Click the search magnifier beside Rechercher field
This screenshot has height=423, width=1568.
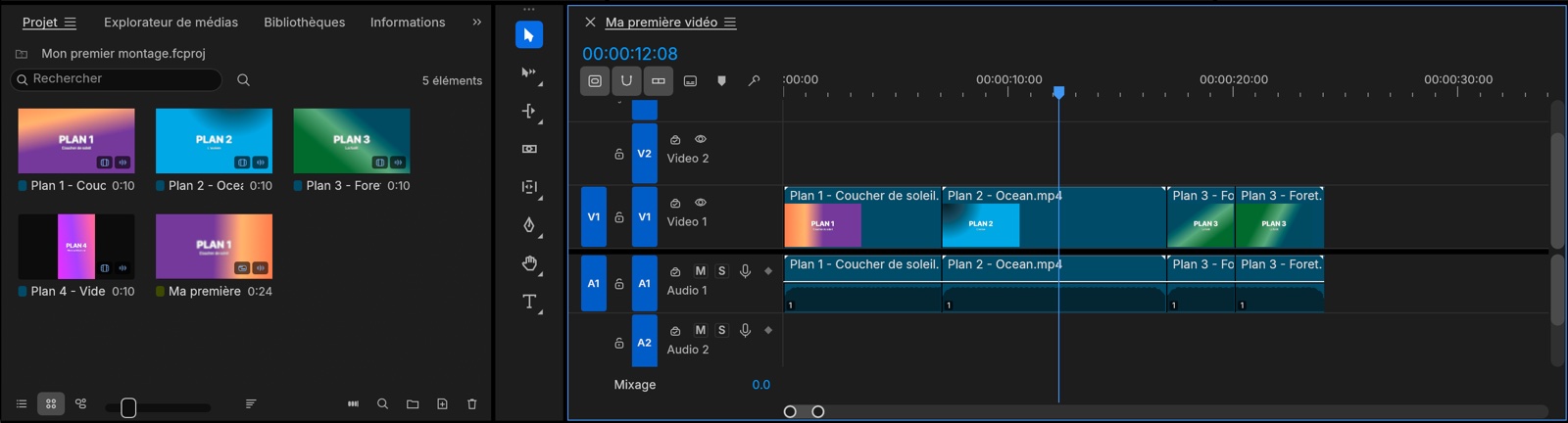(x=243, y=80)
